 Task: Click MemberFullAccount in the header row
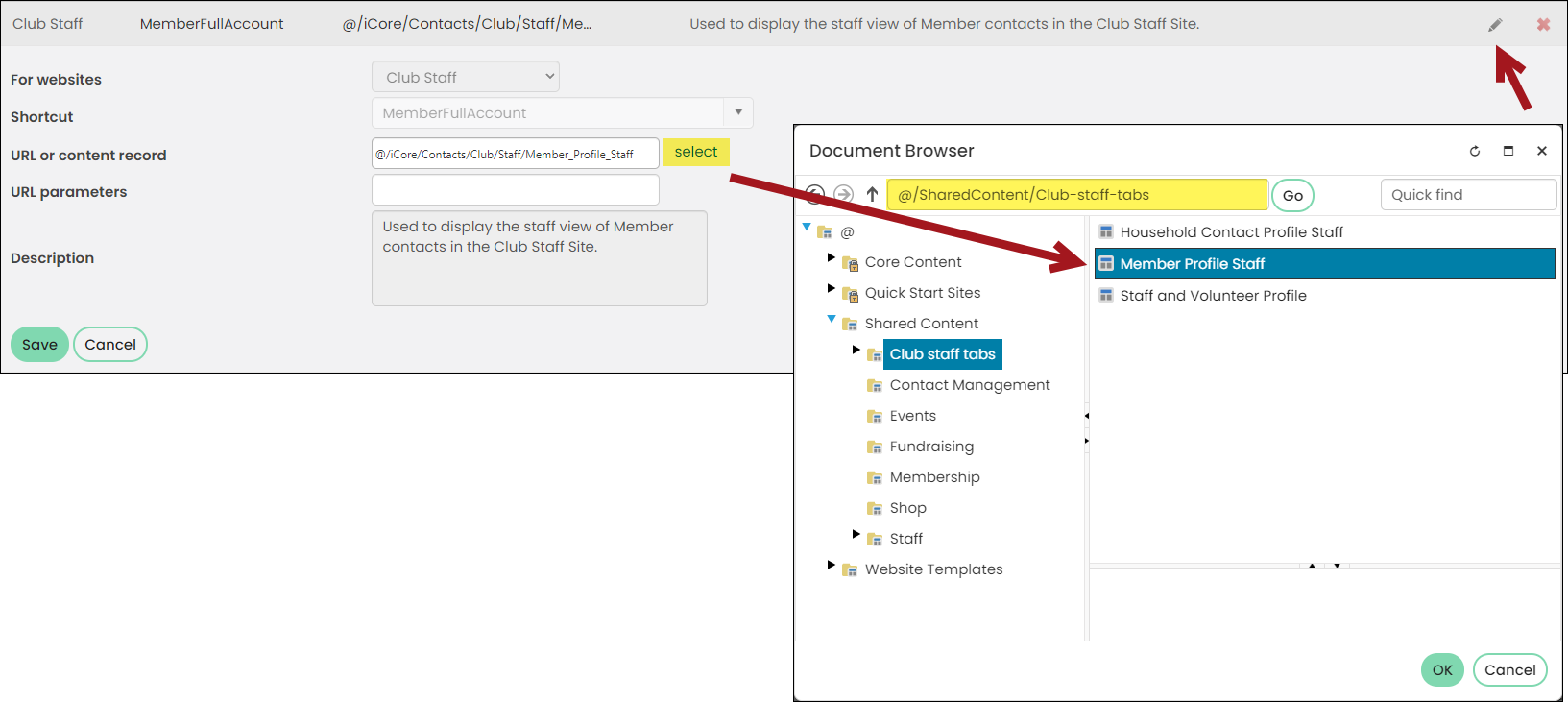click(211, 24)
